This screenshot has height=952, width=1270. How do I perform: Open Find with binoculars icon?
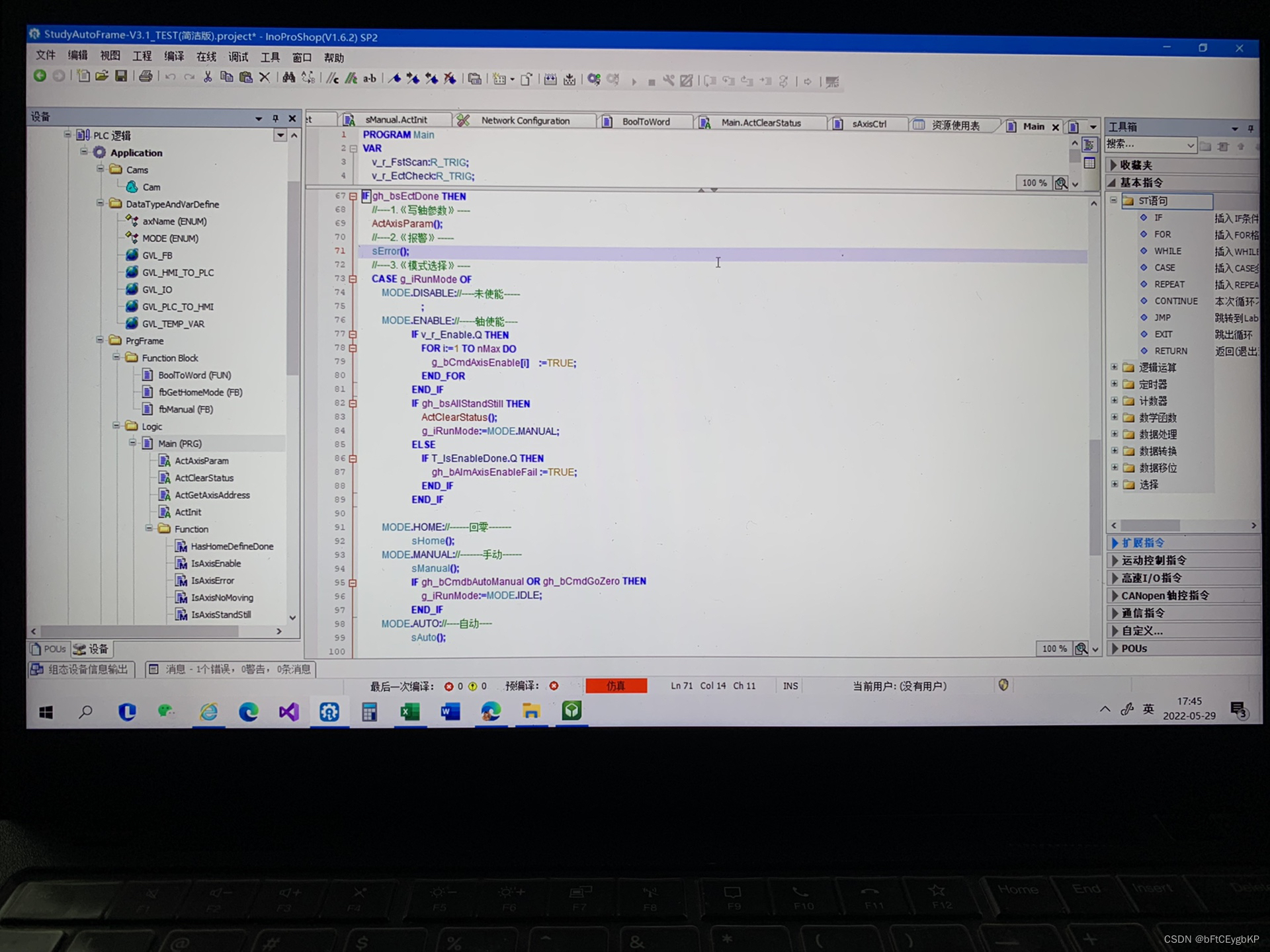[x=288, y=78]
